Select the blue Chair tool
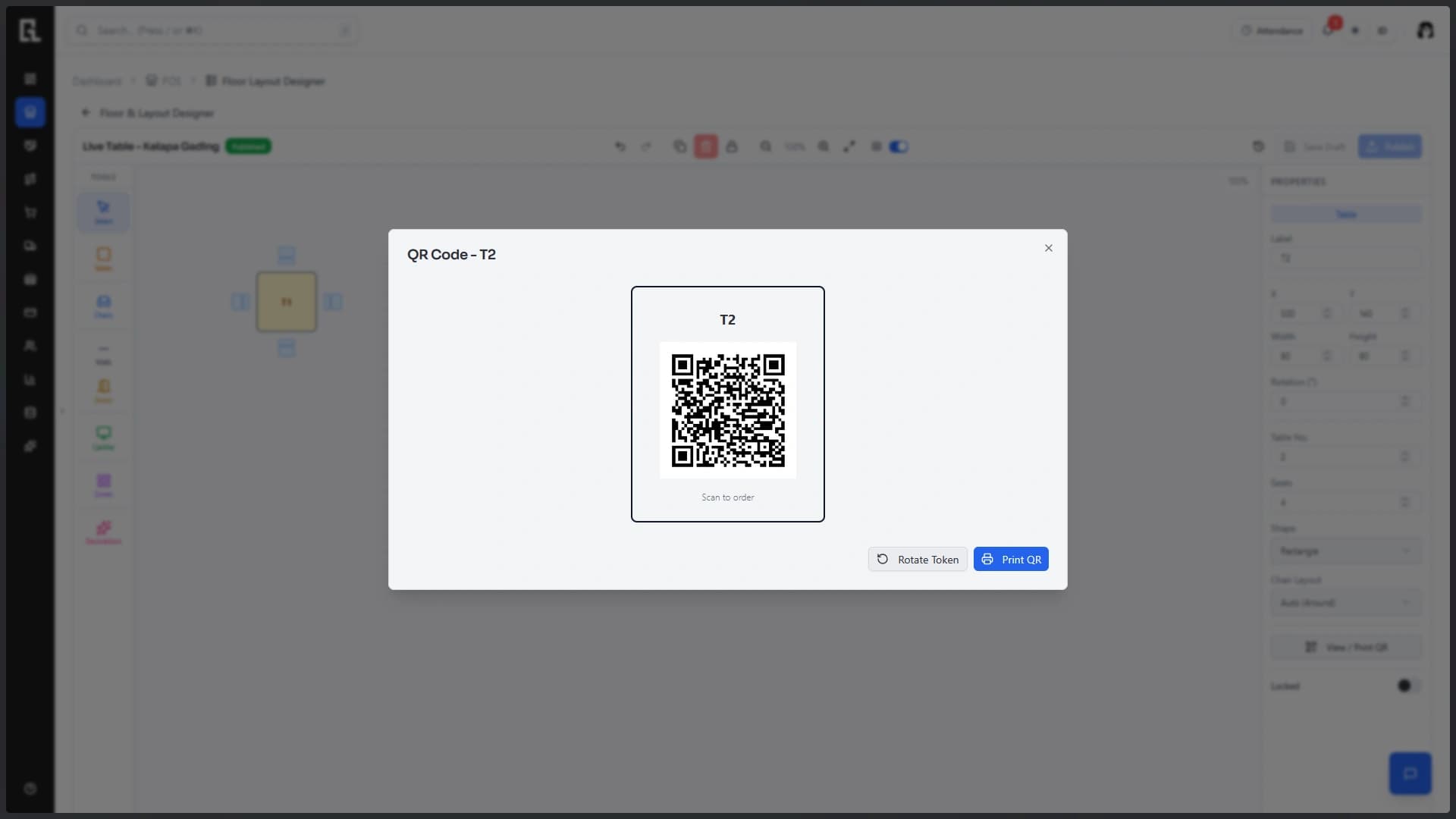The height and width of the screenshot is (819, 1456). [103, 306]
